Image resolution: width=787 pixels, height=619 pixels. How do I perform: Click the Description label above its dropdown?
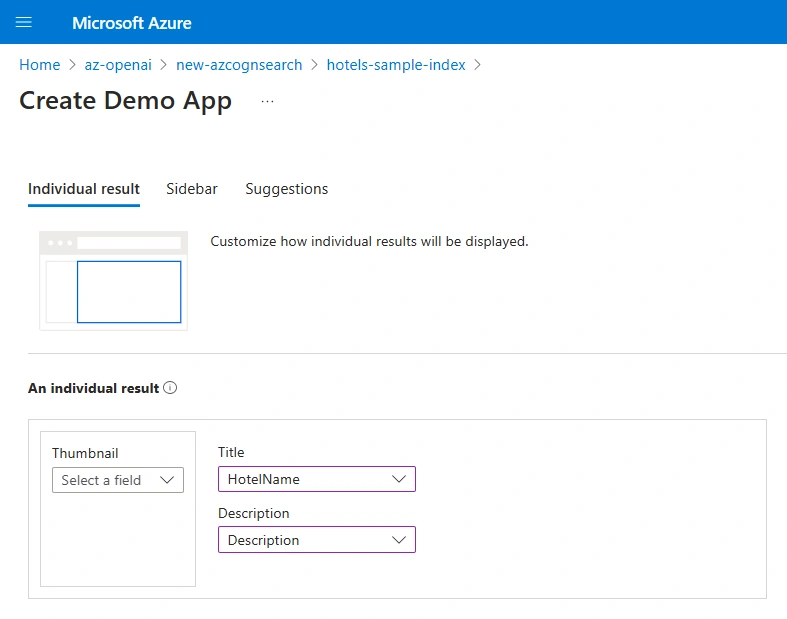253,513
